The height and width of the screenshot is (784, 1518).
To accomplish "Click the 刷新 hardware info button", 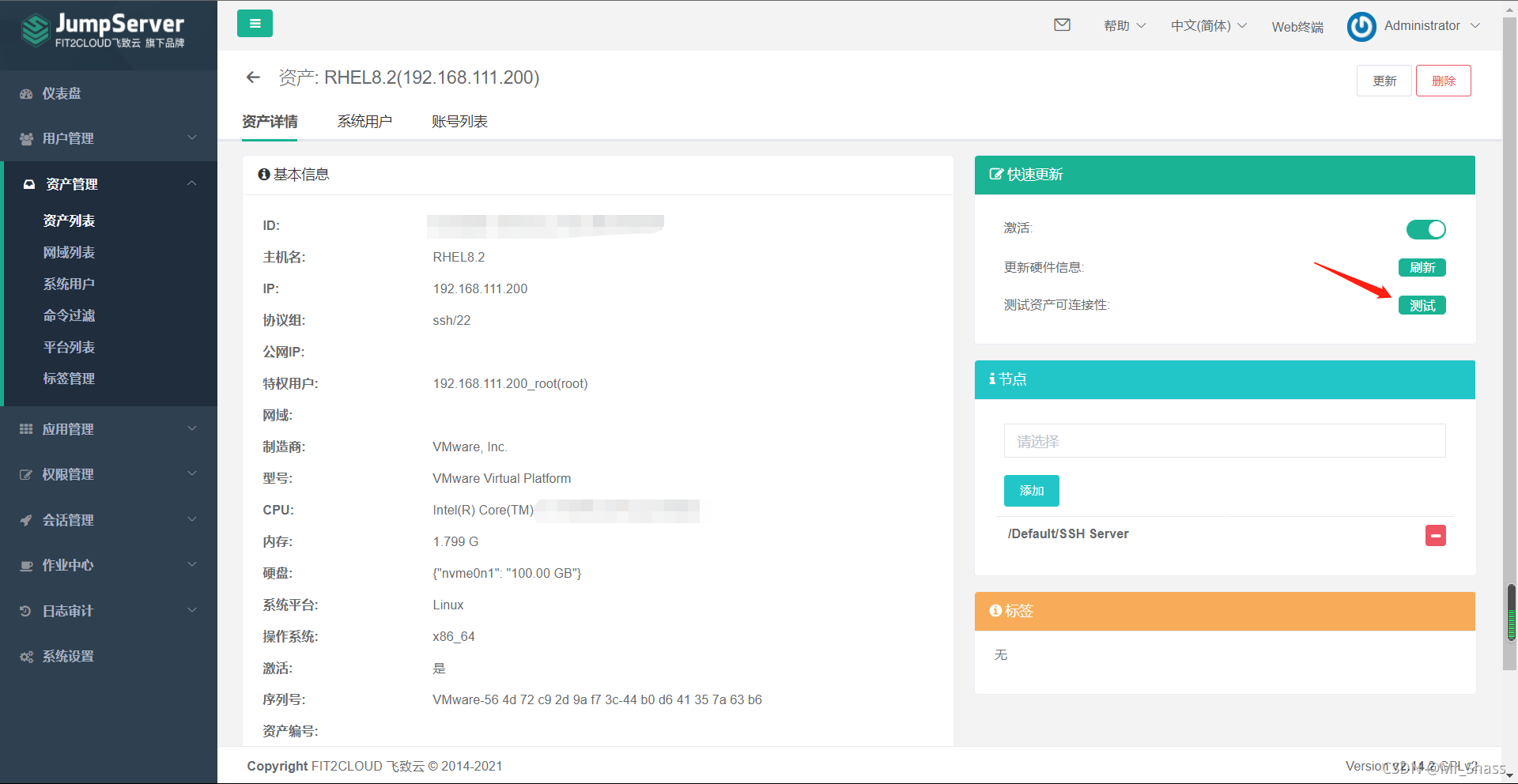I will point(1422,268).
